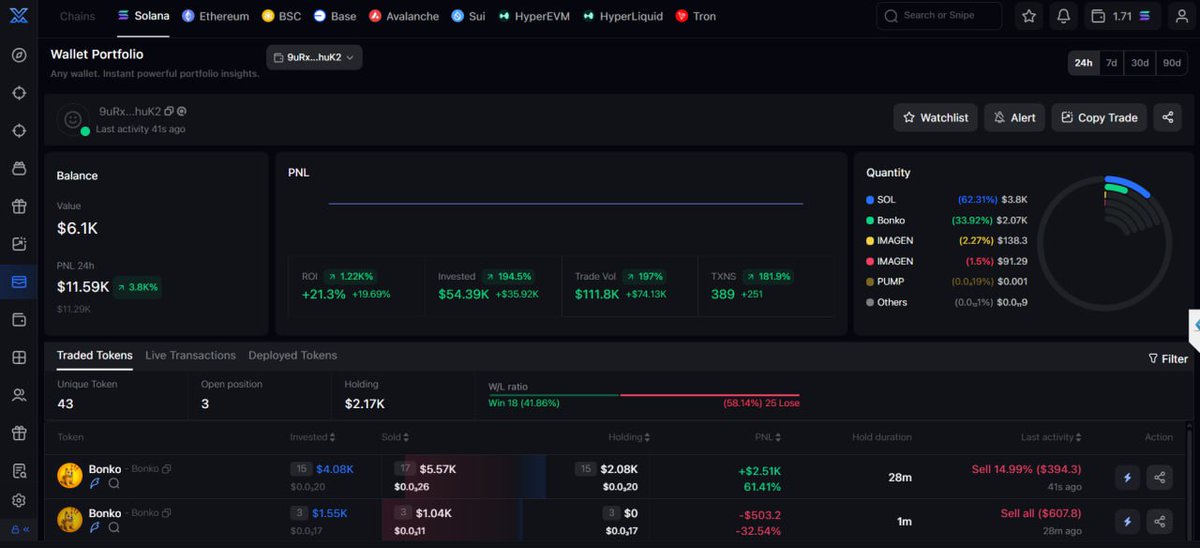The image size is (1200, 548).
Task: Switch to the Tron chain
Action: (696, 16)
